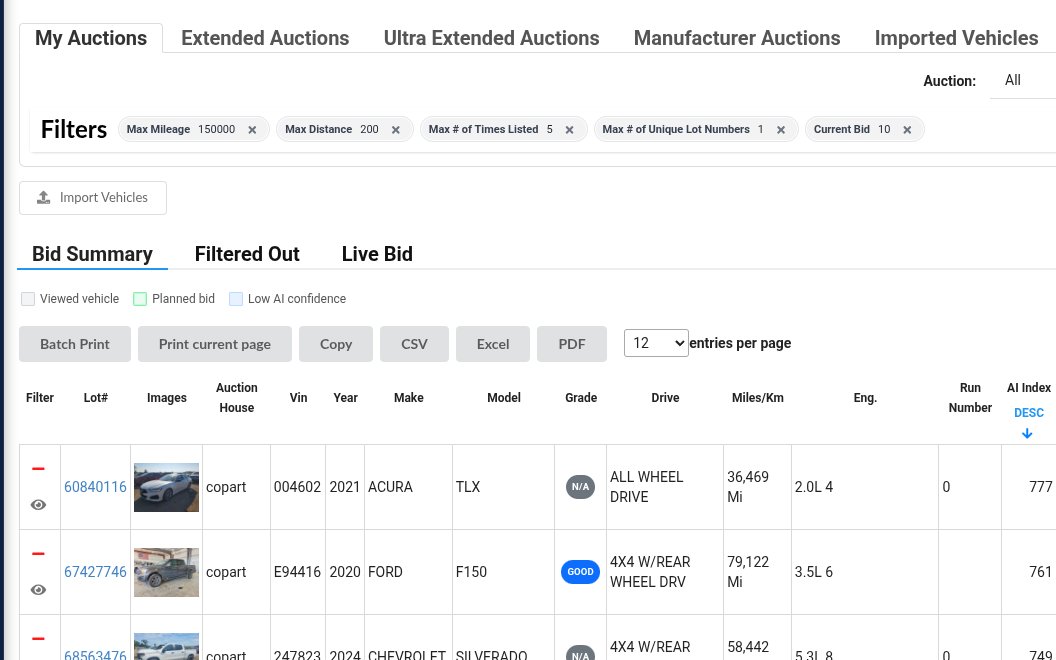Image resolution: width=1056 pixels, height=660 pixels.
Task: Remove the Max # of Times Listed filter
Action: [569, 130]
